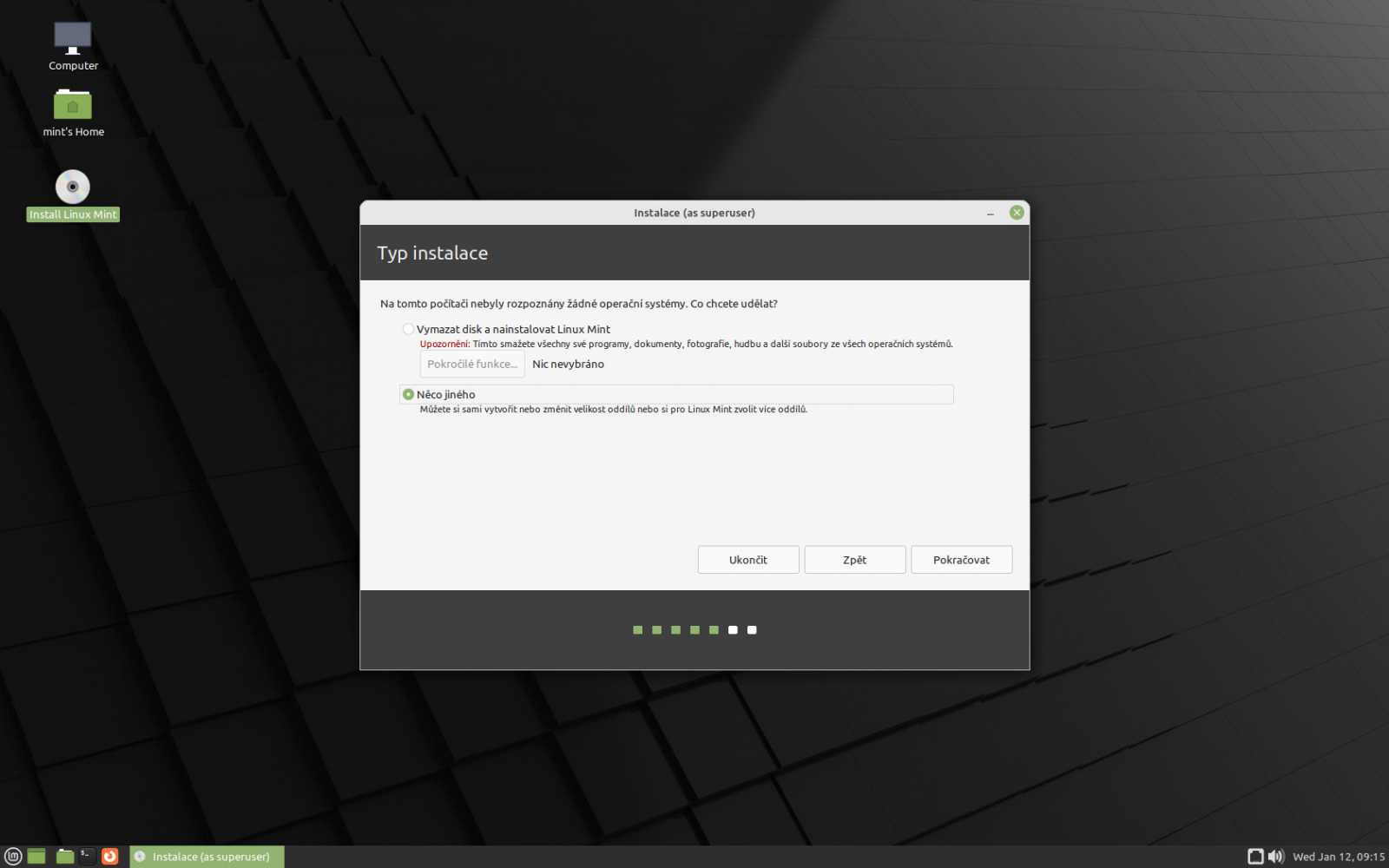Click the Pokračovat button
Viewport: 1389px width, 868px height.
pos(962,560)
